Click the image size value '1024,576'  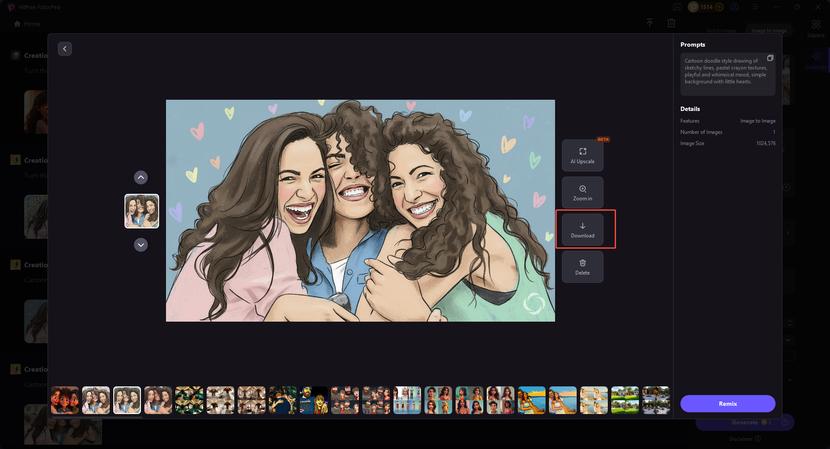[x=765, y=143]
